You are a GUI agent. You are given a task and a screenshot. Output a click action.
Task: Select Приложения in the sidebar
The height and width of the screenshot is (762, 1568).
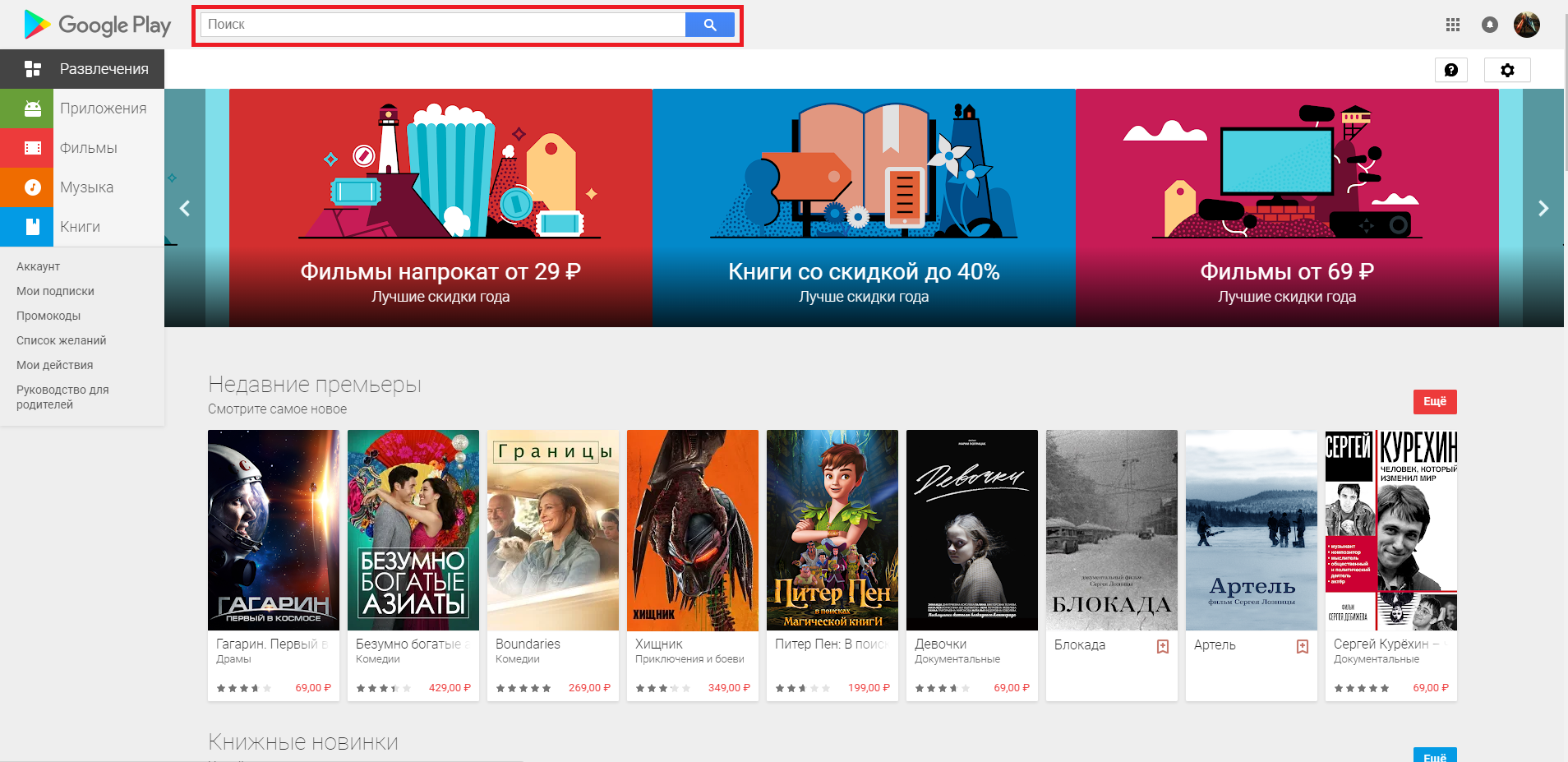pos(82,109)
